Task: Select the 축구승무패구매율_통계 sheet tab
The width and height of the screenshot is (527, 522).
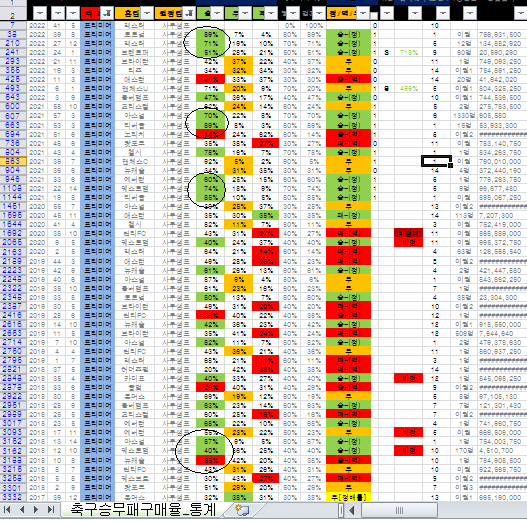Action: (143, 510)
